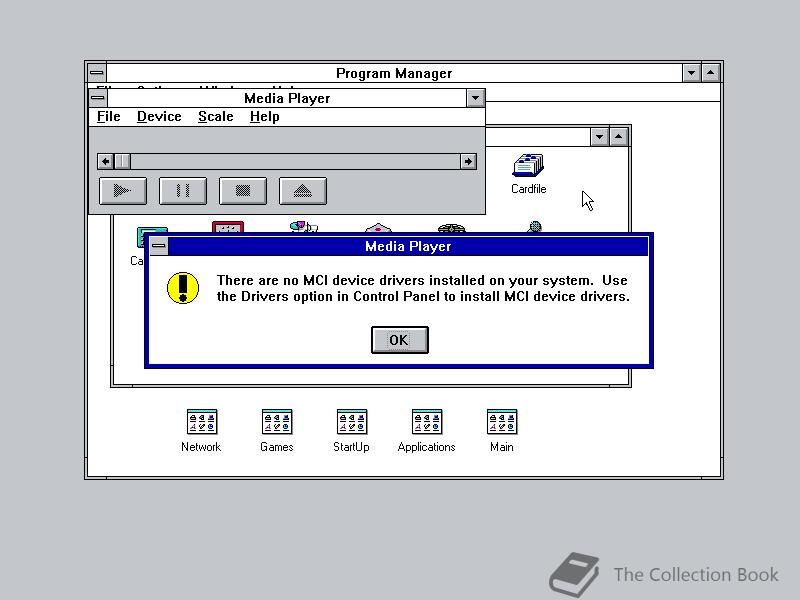
Task: Maximize the Program Manager window
Action: coord(711,73)
